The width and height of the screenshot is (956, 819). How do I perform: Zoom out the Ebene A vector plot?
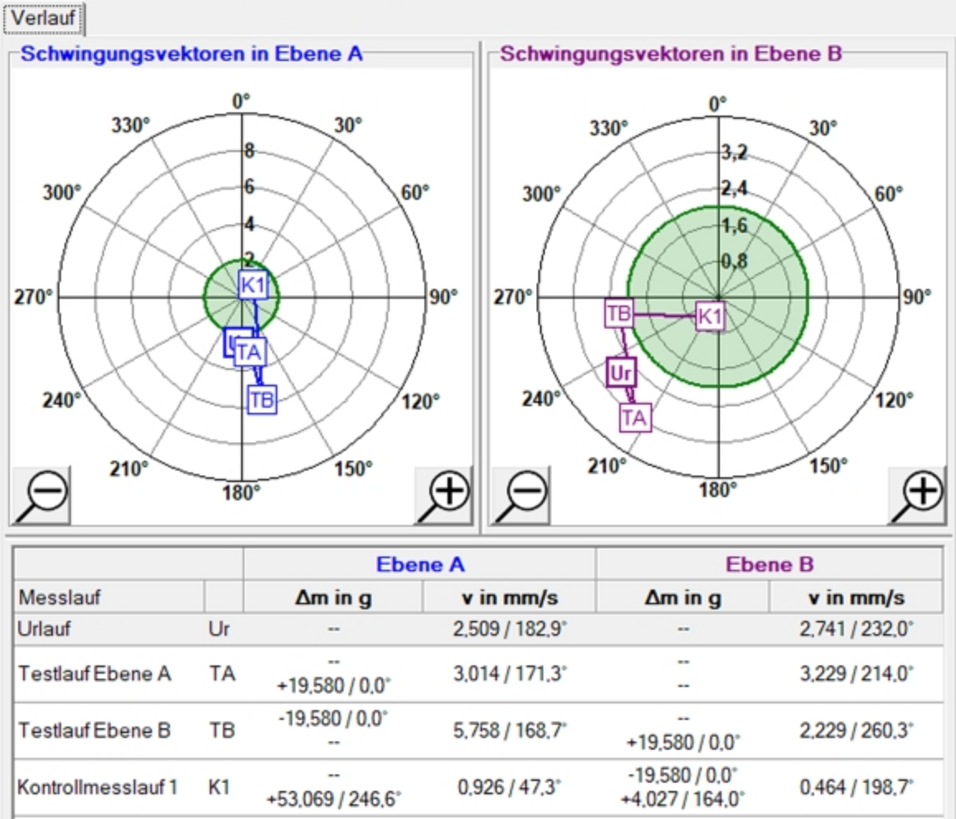tap(41, 495)
